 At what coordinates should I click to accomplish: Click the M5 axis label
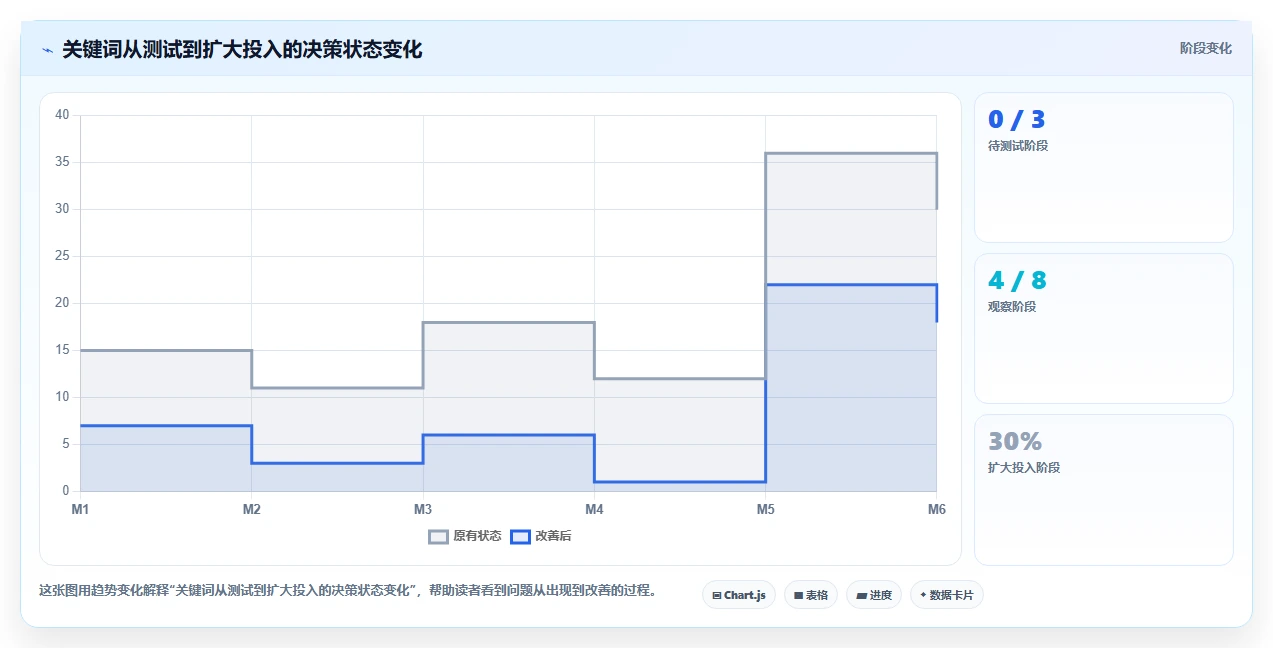[765, 510]
